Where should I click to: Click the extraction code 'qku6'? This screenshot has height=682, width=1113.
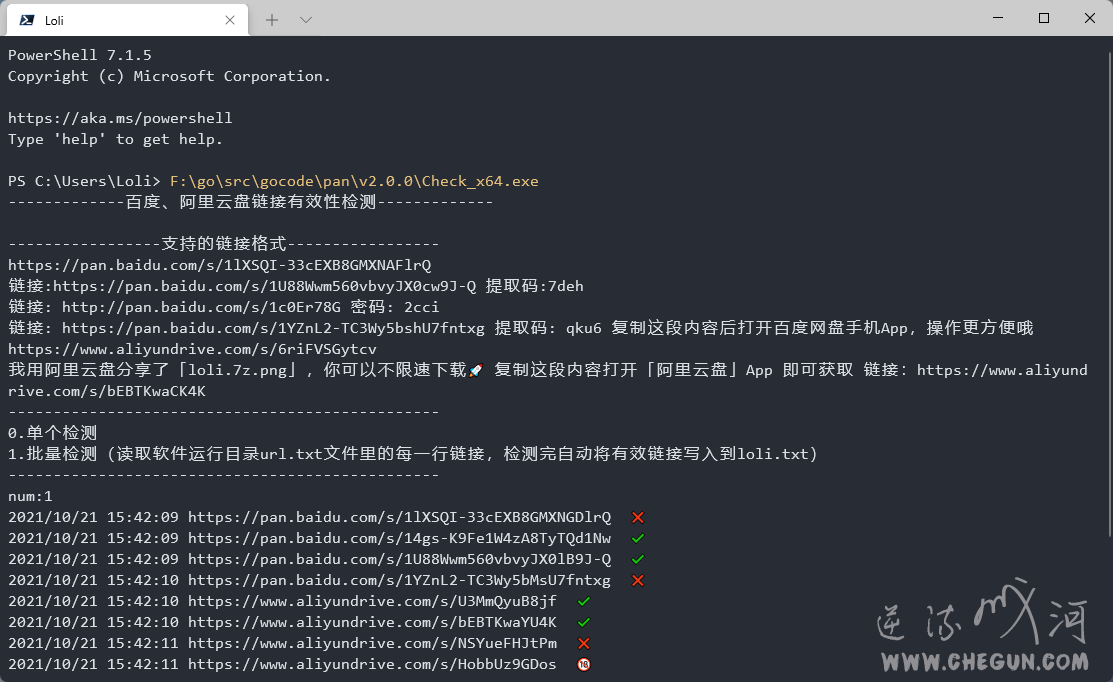tap(583, 328)
